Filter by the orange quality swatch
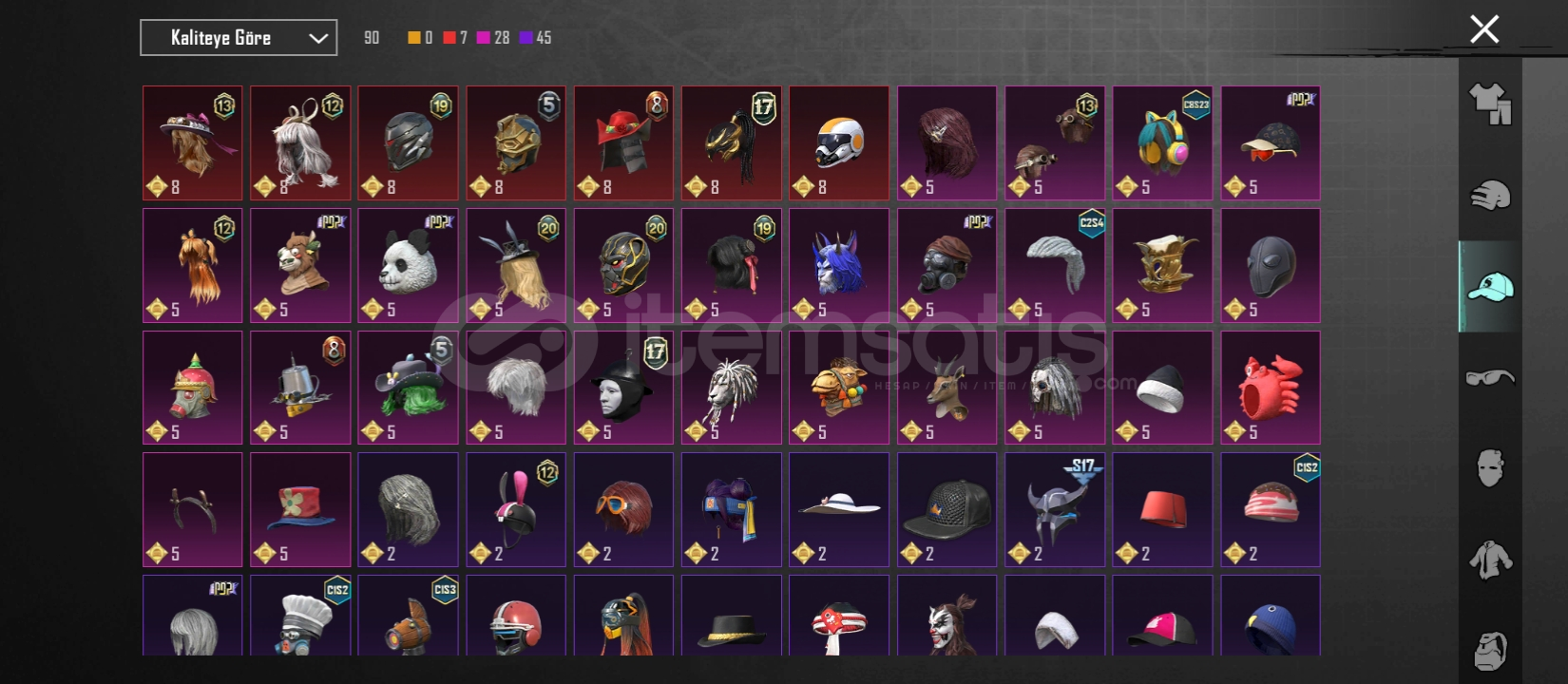The width and height of the screenshot is (1568, 684). click(420, 38)
